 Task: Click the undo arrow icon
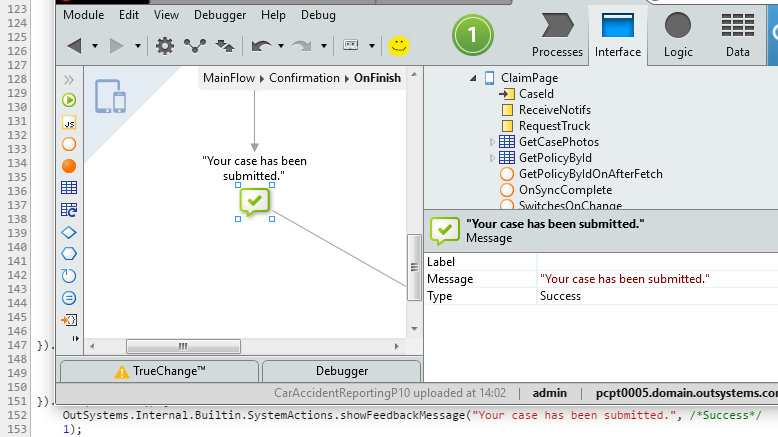(261, 46)
